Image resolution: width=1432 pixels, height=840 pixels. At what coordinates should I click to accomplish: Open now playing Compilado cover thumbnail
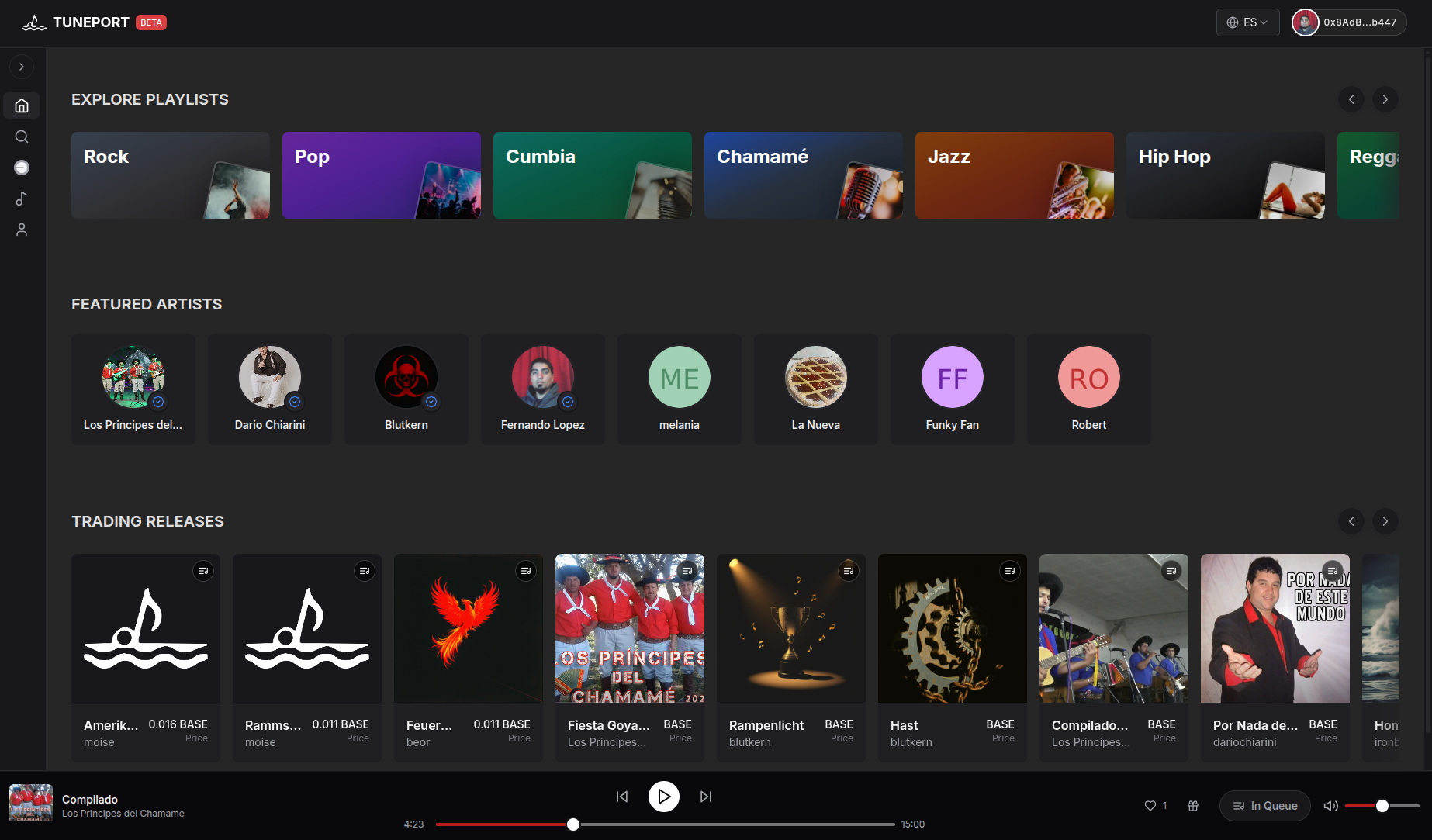[x=31, y=803]
